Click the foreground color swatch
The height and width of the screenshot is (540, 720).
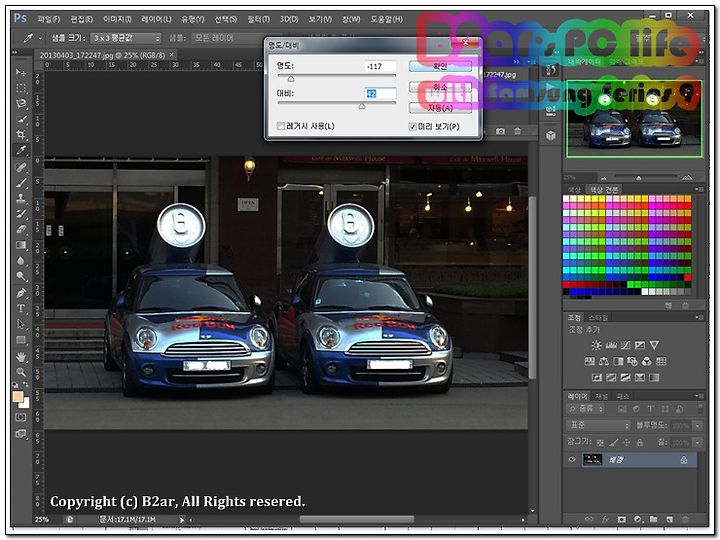click(18, 397)
